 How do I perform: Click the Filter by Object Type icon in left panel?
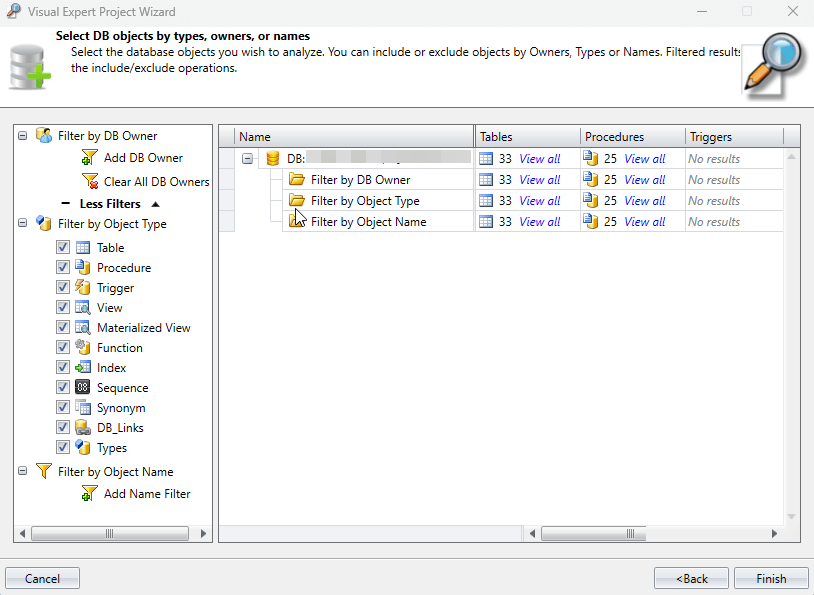click(x=44, y=224)
